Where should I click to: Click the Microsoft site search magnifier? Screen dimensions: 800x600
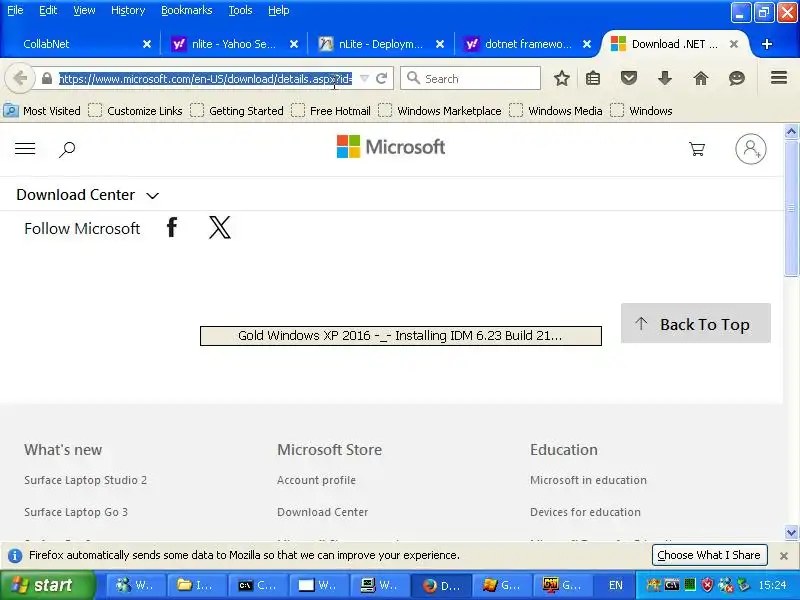[67, 149]
